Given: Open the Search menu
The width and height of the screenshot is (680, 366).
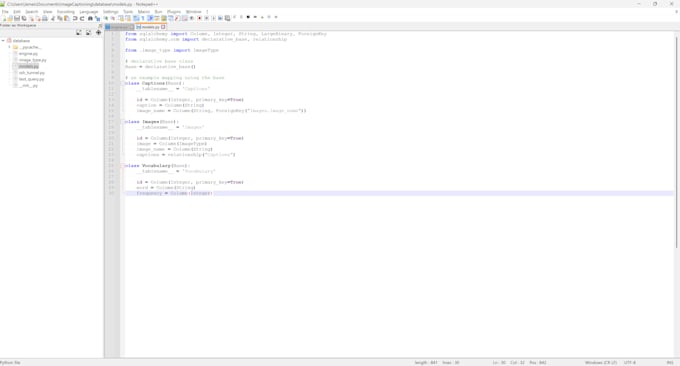Looking at the screenshot, I should click(32, 12).
